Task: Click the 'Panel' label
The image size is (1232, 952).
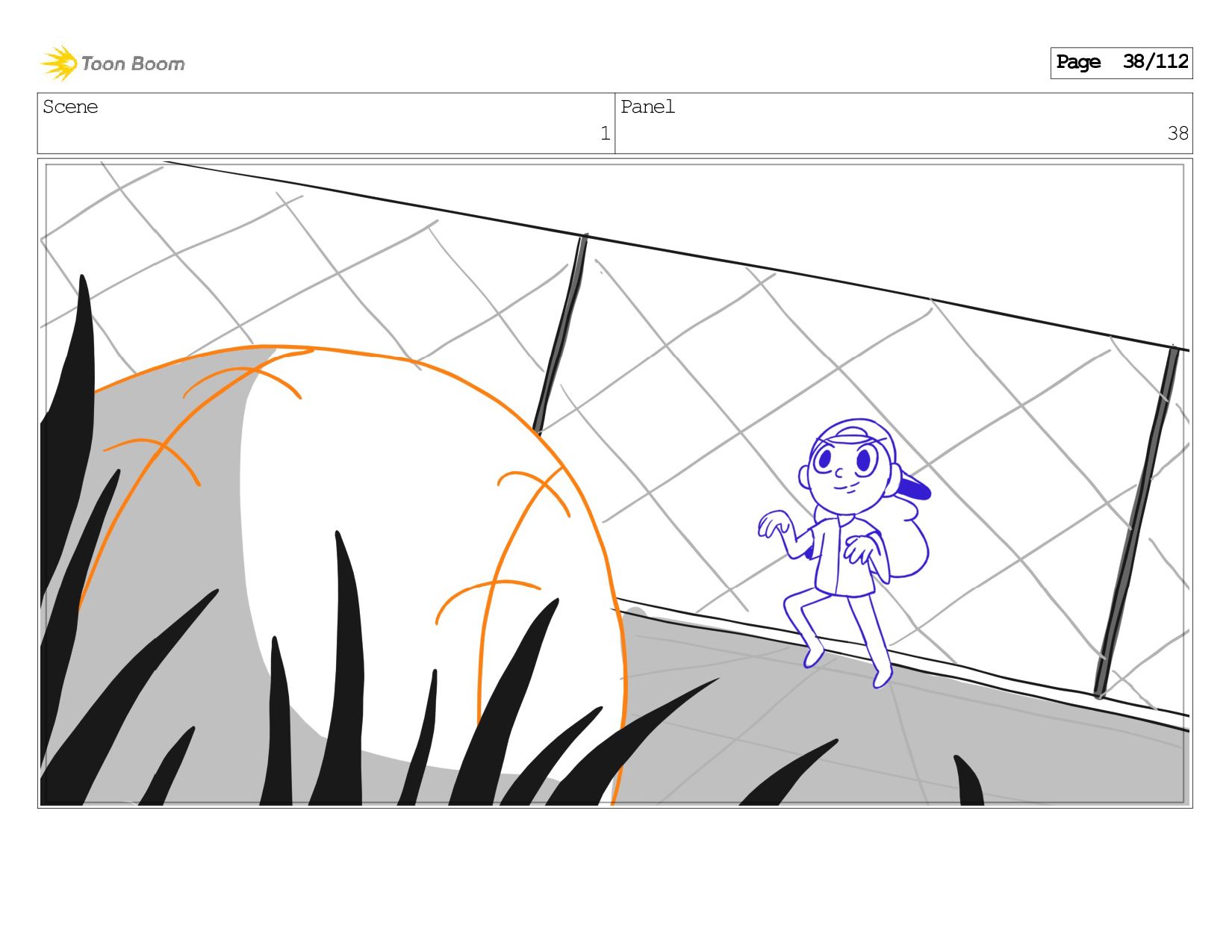Action: 647,107
